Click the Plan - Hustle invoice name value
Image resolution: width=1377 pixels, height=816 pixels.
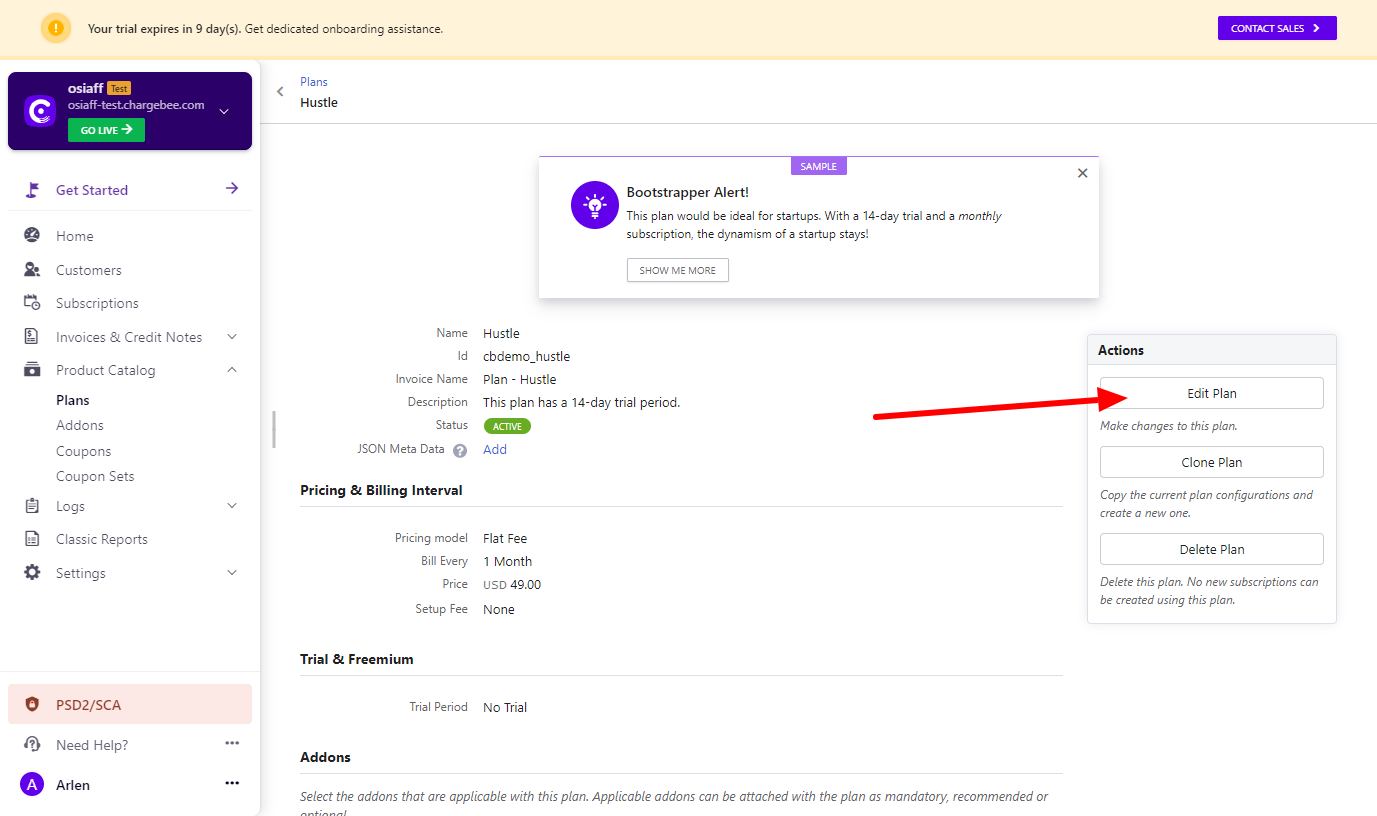[519, 379]
